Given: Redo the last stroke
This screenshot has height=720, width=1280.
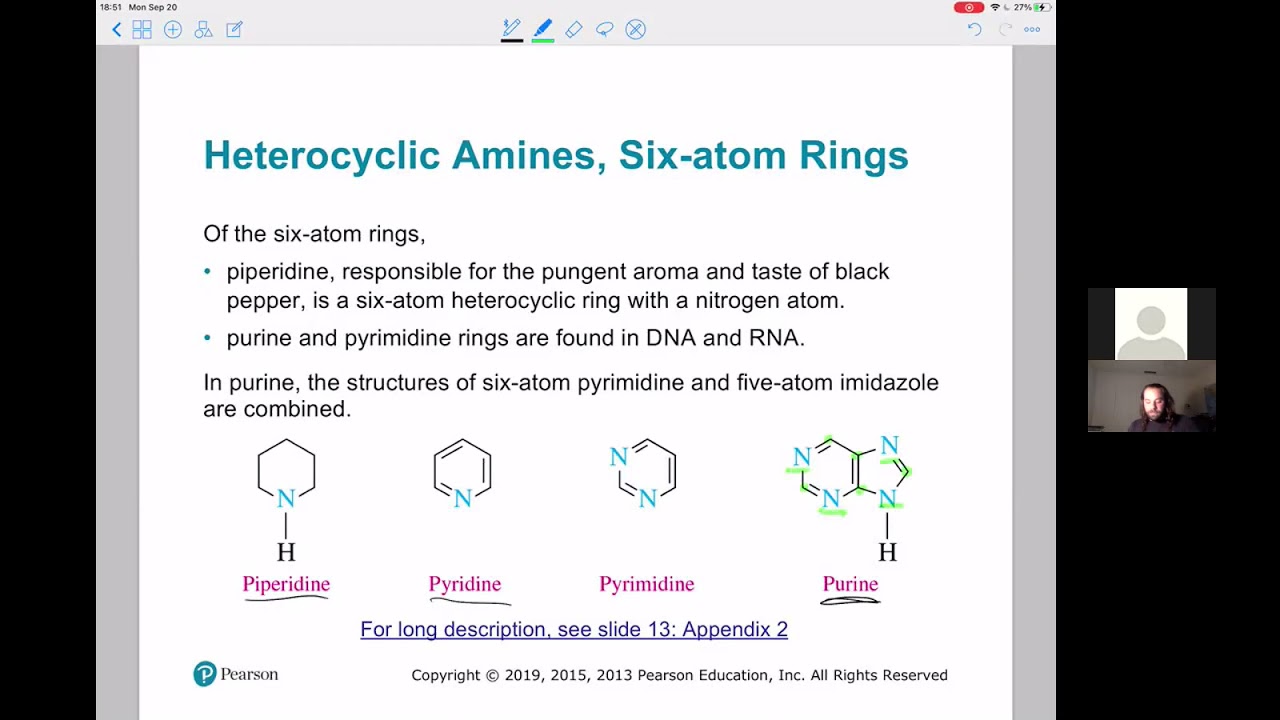Looking at the screenshot, I should point(1005,30).
